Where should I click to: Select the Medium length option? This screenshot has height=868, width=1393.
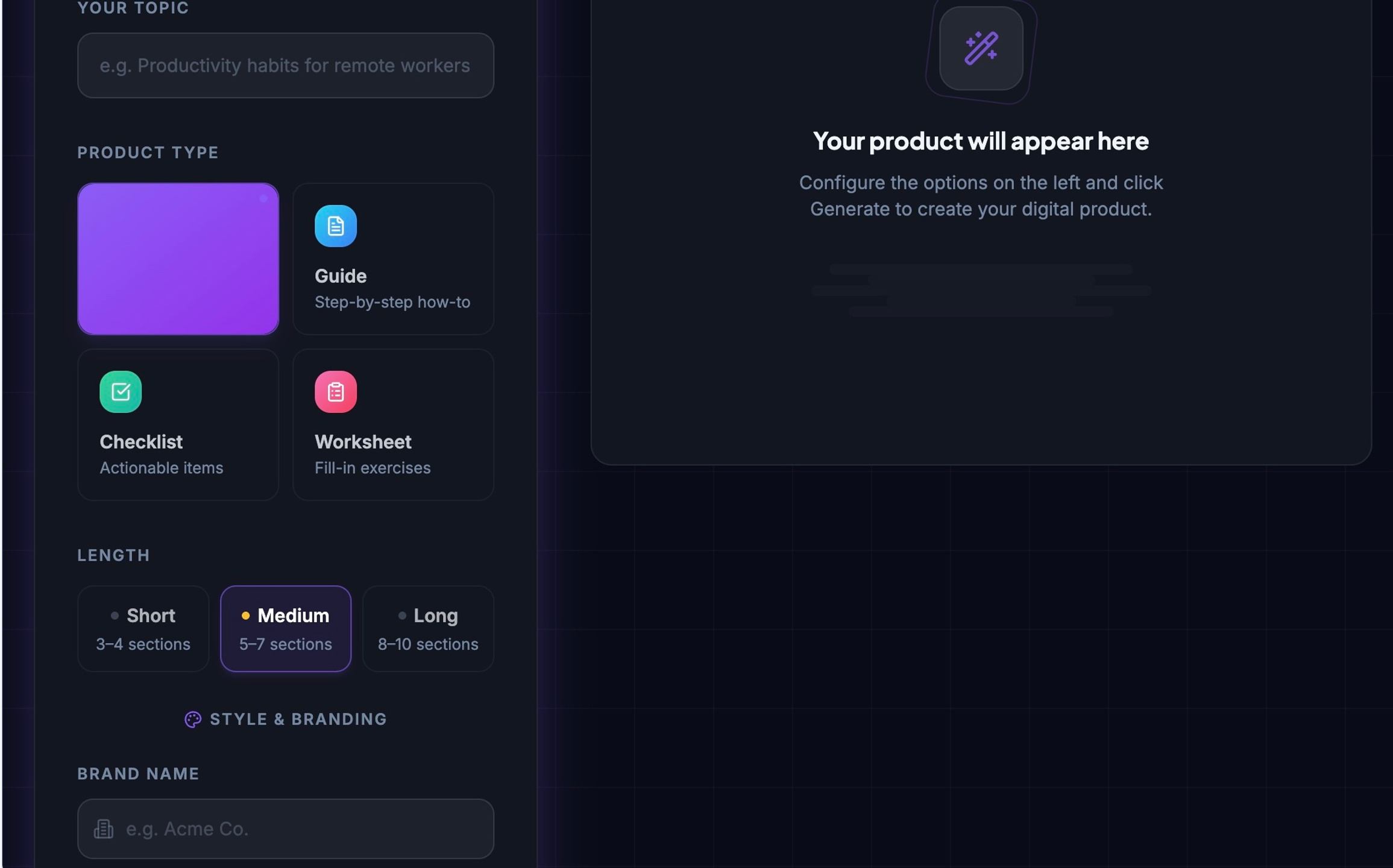pos(286,629)
